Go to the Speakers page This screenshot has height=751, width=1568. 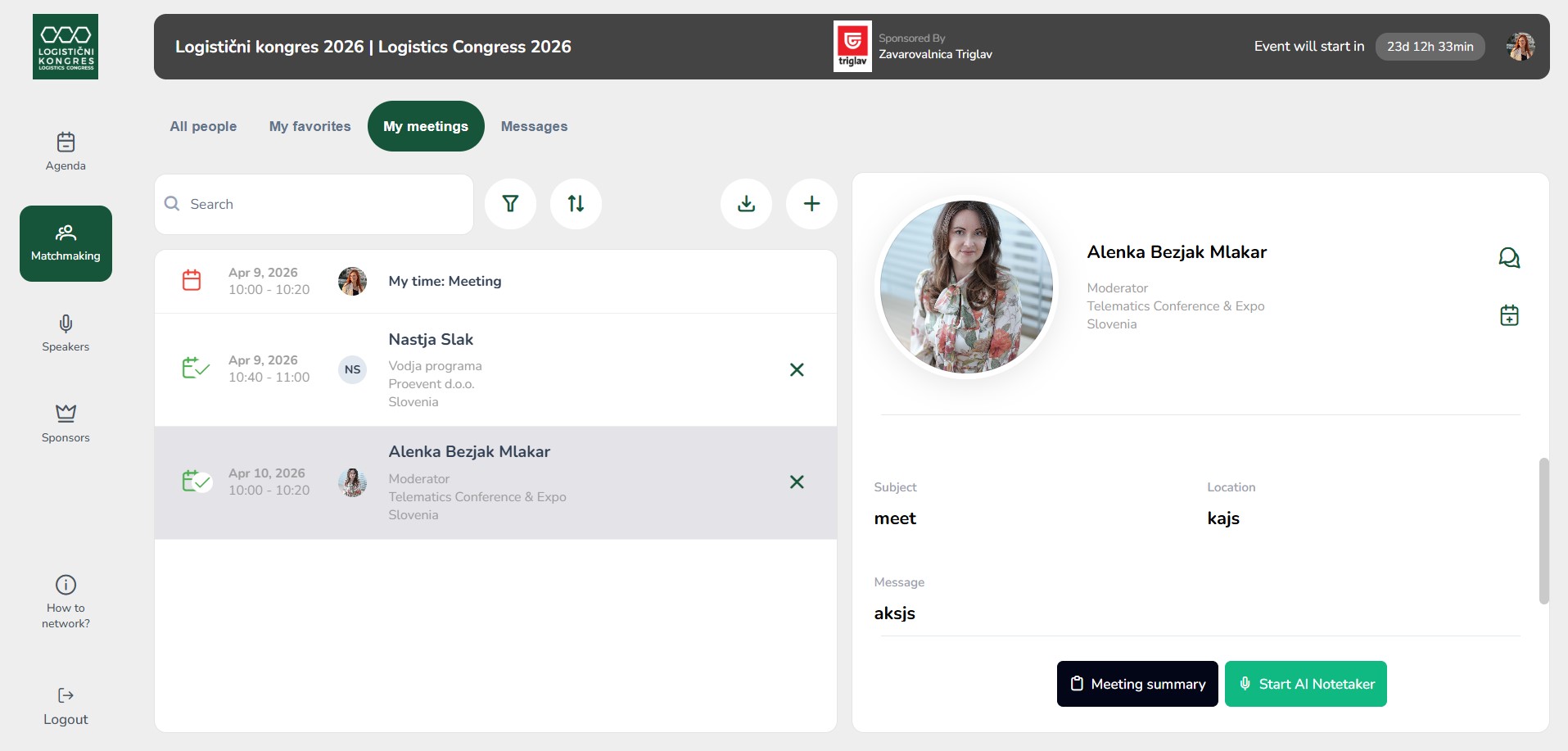pos(66,333)
